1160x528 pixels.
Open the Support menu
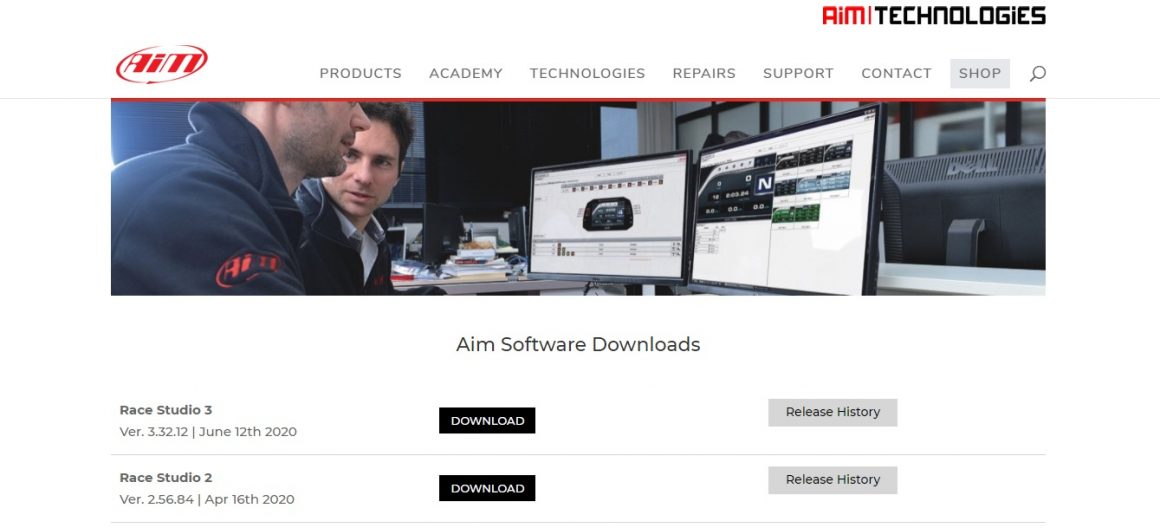tap(798, 73)
